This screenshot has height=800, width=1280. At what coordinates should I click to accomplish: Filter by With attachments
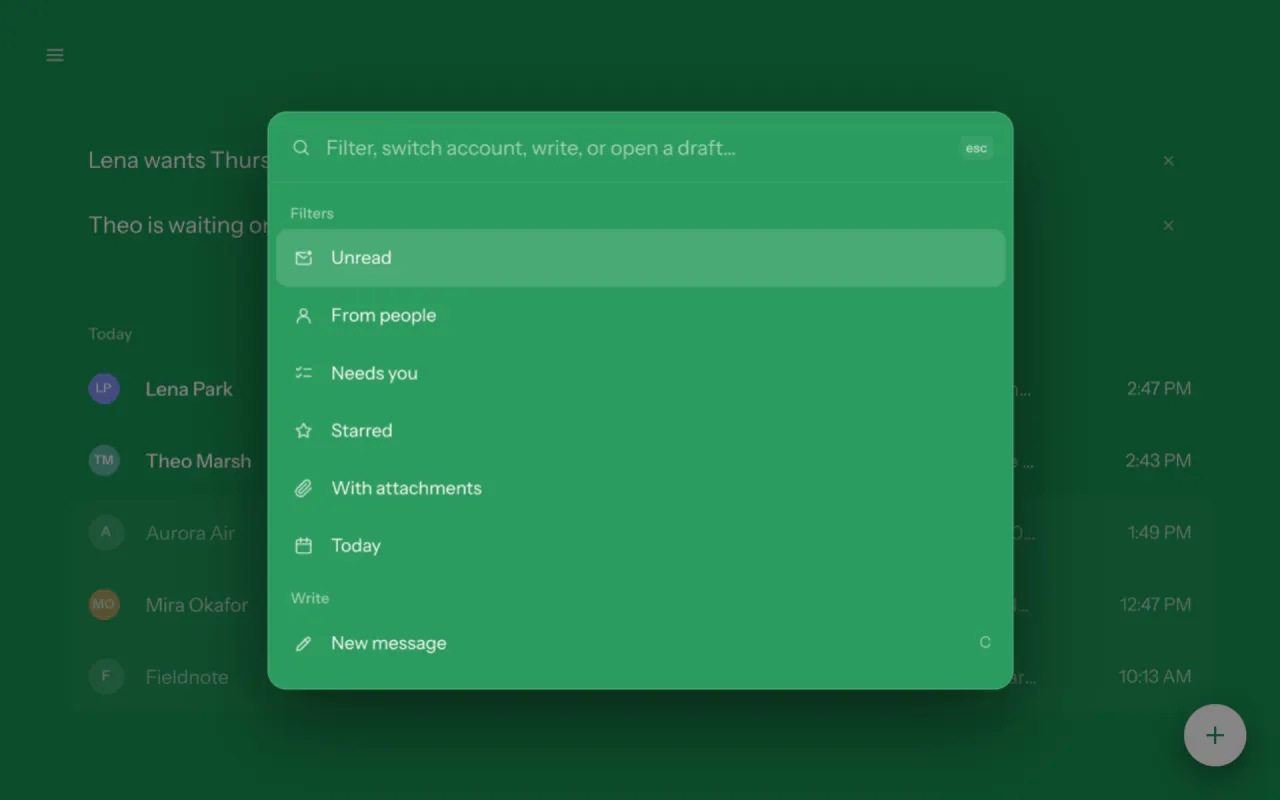[640, 488]
